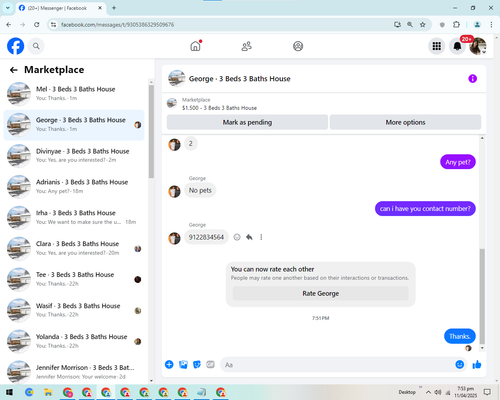Click the 'Any pet?' sent message
Image resolution: width=500 pixels, height=400 pixels.
458,162
